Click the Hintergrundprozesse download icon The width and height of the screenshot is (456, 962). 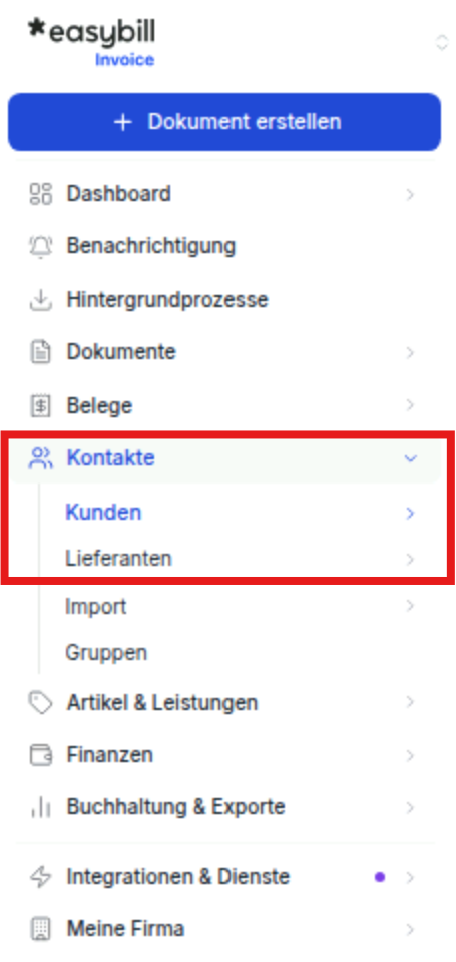point(41,300)
